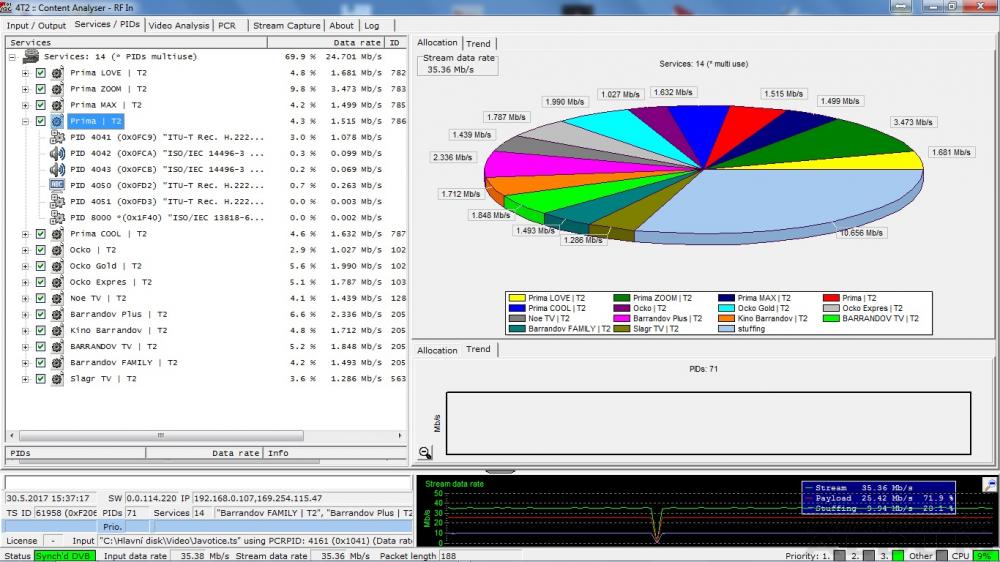This screenshot has width=1000, height=562.
Task: Click the light-blue stuffing legend swatch
Action: click(x=726, y=329)
